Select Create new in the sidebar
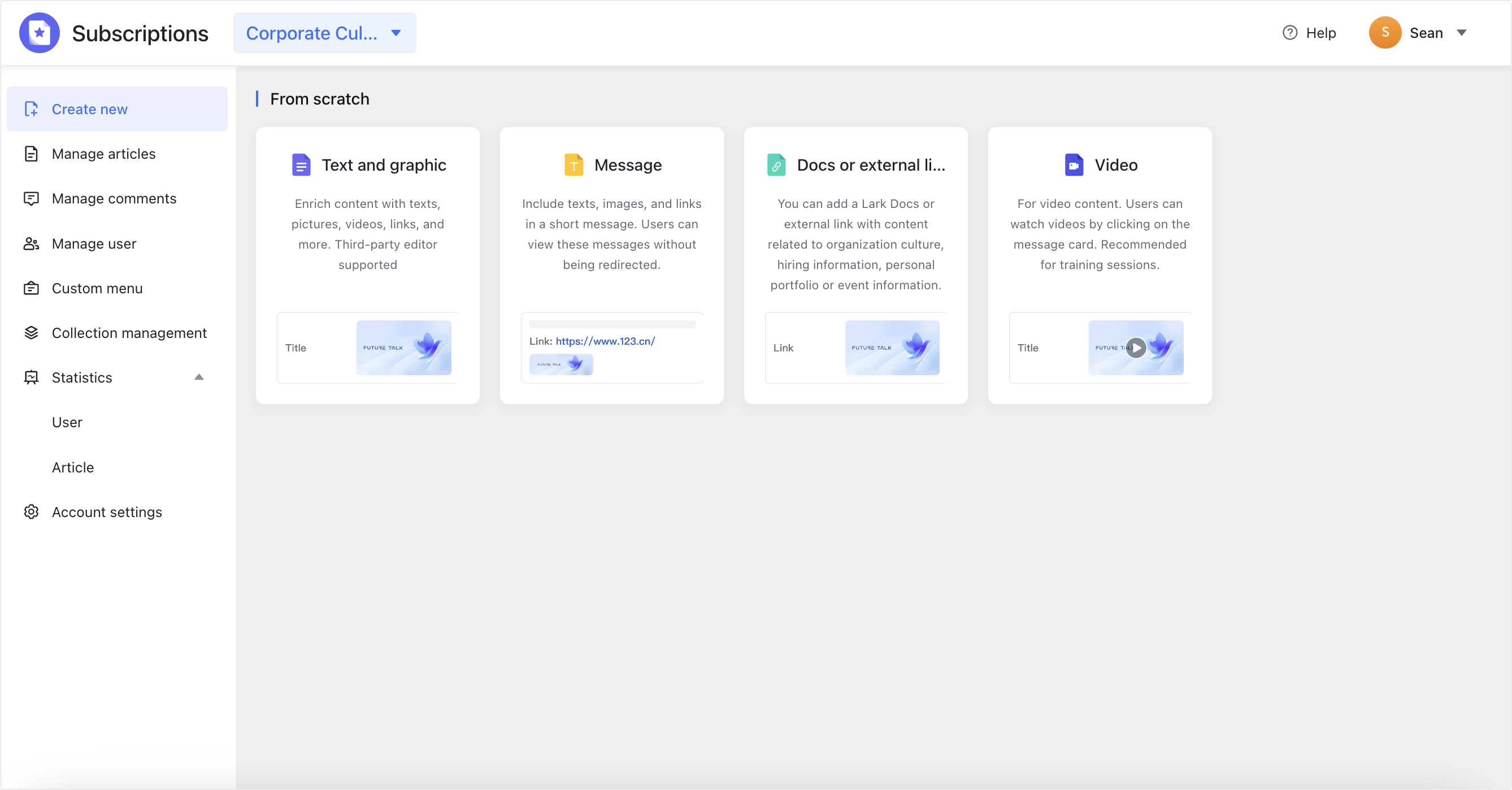Image resolution: width=1512 pixels, height=790 pixels. [117, 109]
